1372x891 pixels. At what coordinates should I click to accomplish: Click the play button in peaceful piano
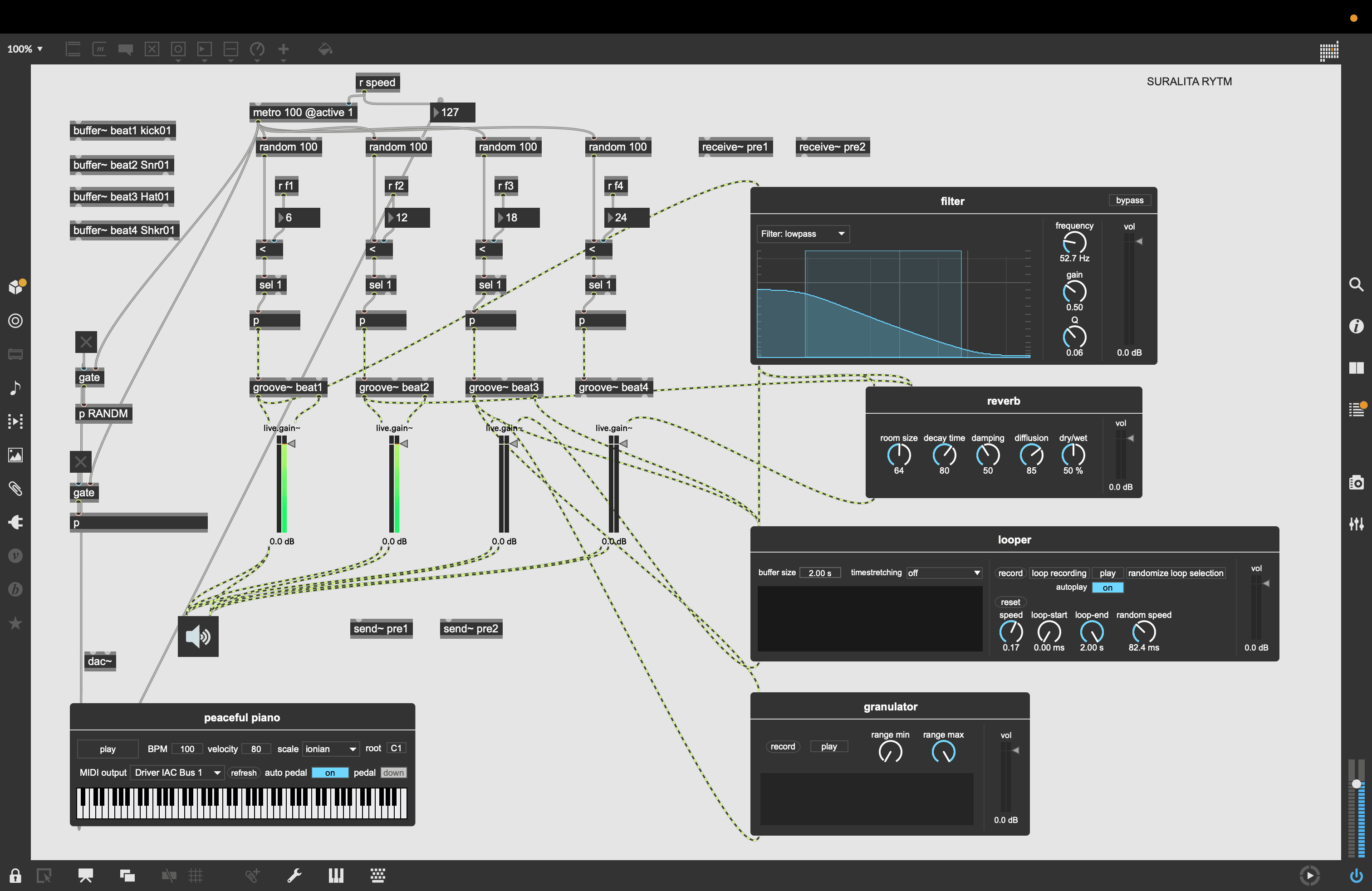[x=108, y=749]
